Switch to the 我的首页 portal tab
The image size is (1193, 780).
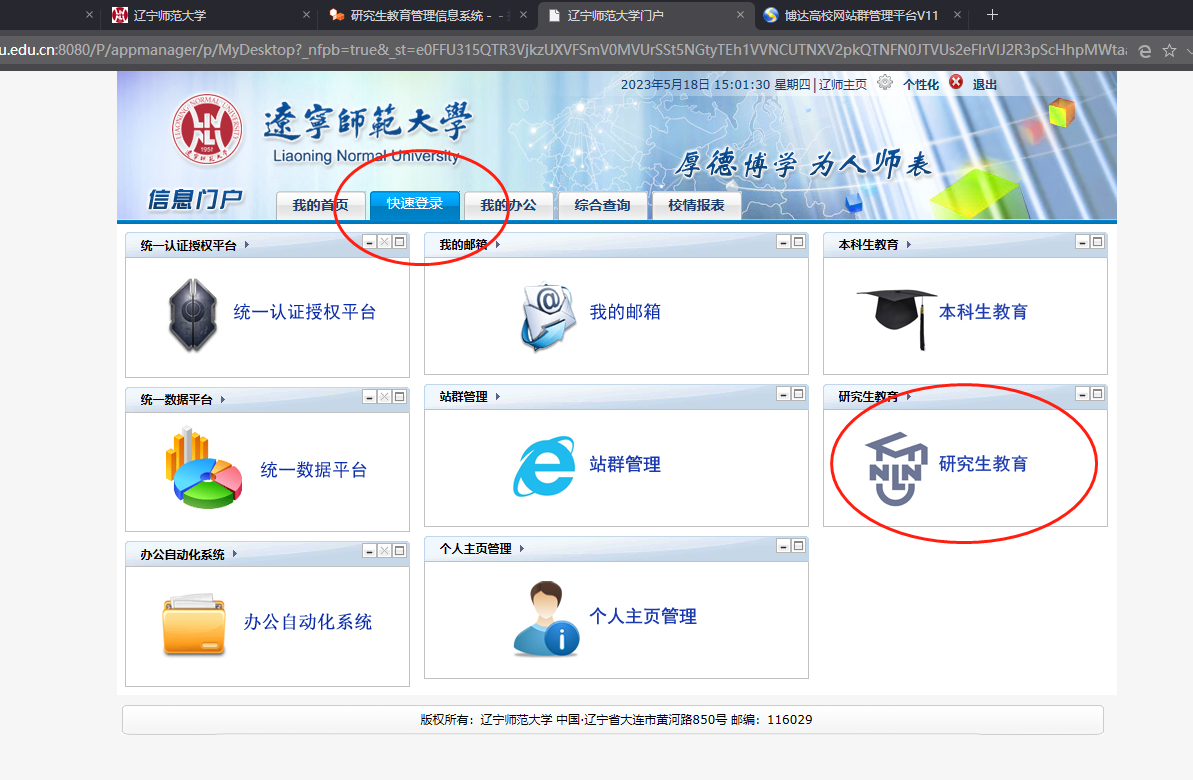coord(320,205)
